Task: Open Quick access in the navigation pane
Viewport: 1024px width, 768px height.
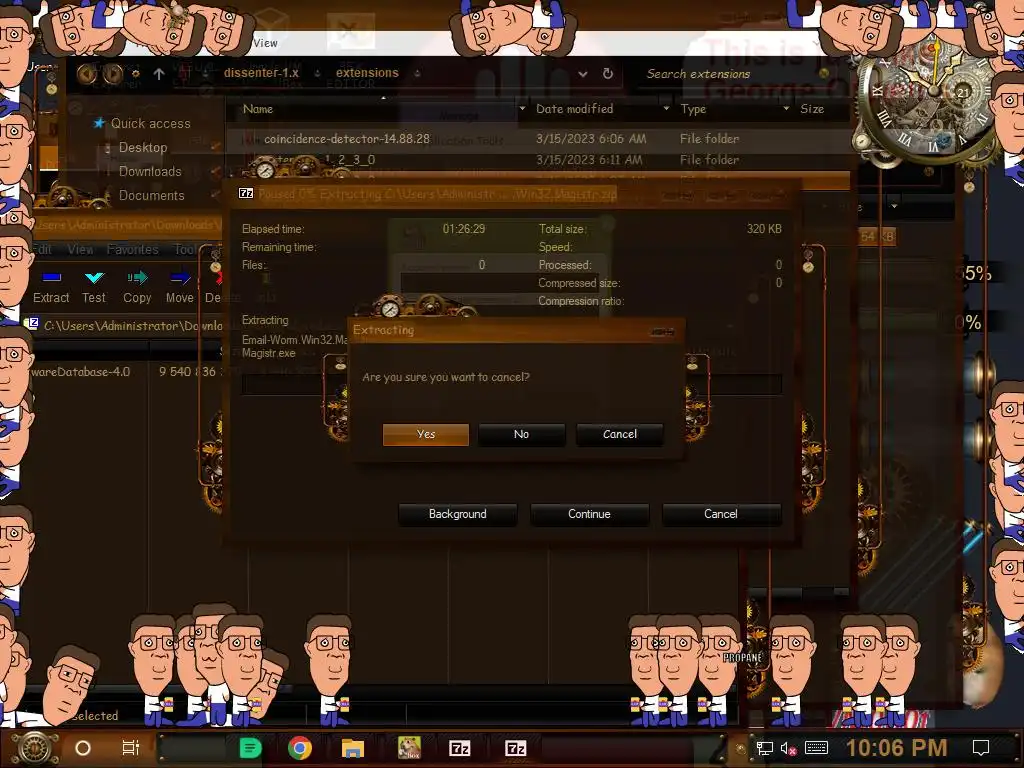Action: coord(150,123)
